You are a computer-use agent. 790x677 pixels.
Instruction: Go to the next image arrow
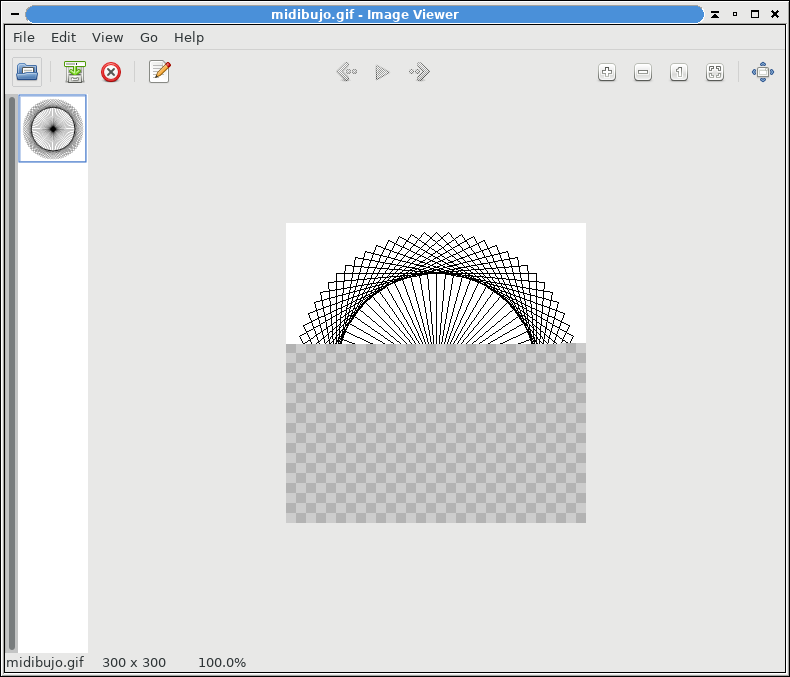coord(419,72)
